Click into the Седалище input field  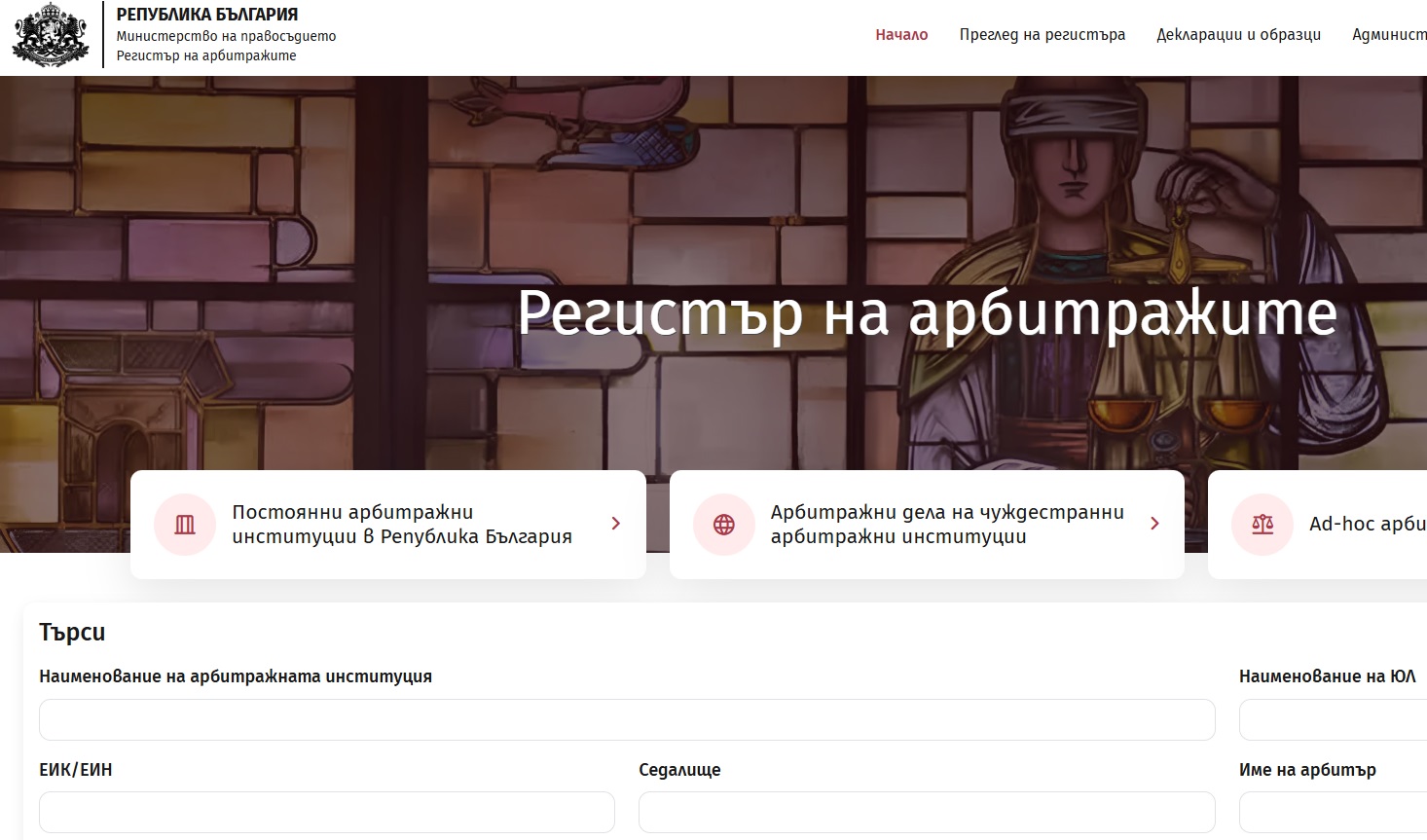point(926,812)
